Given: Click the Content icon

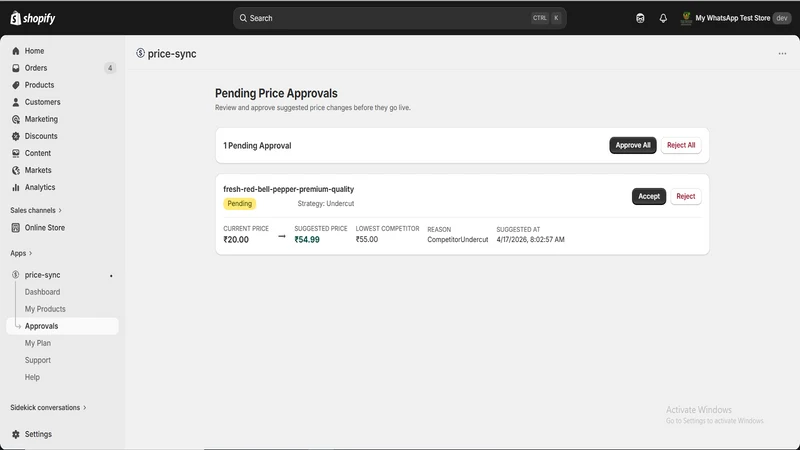Looking at the screenshot, I should point(16,153).
